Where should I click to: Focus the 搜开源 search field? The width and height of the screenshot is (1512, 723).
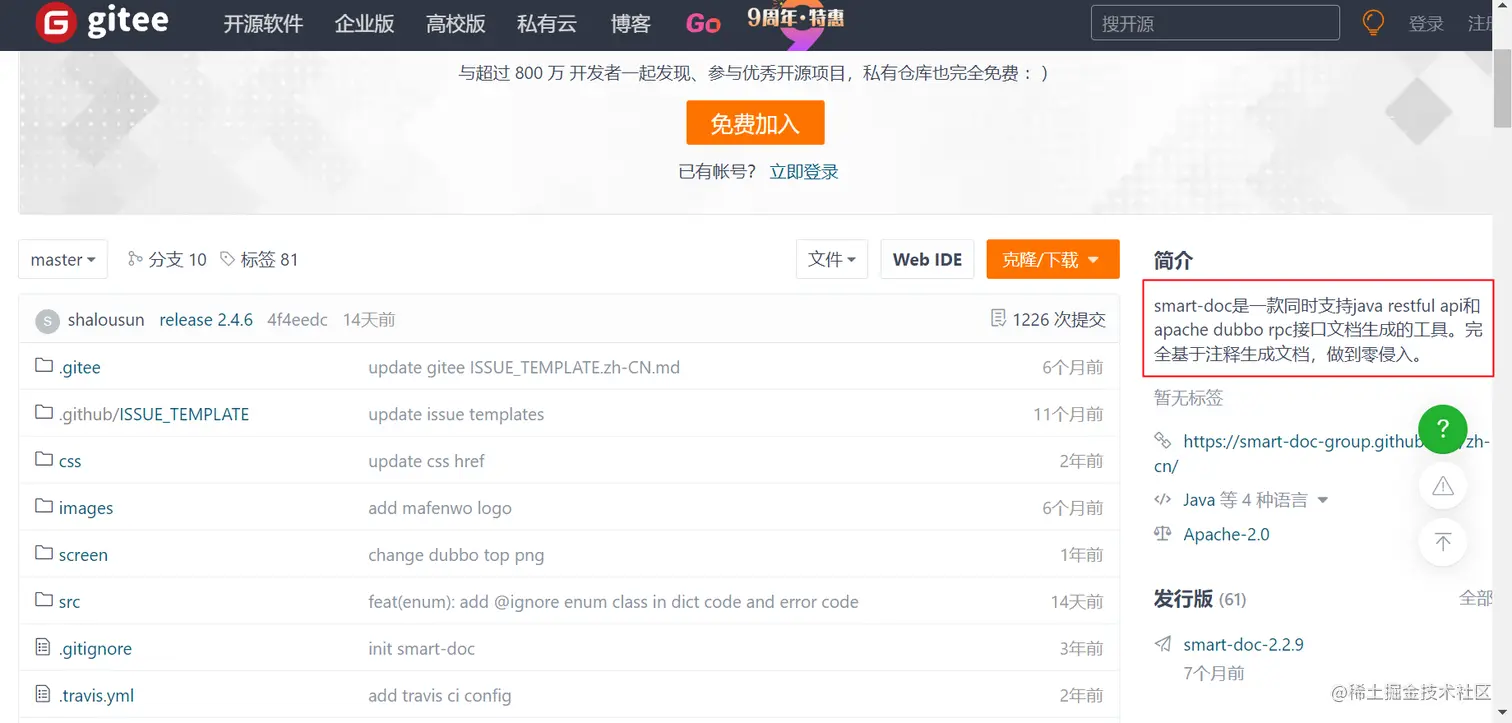coord(1215,23)
